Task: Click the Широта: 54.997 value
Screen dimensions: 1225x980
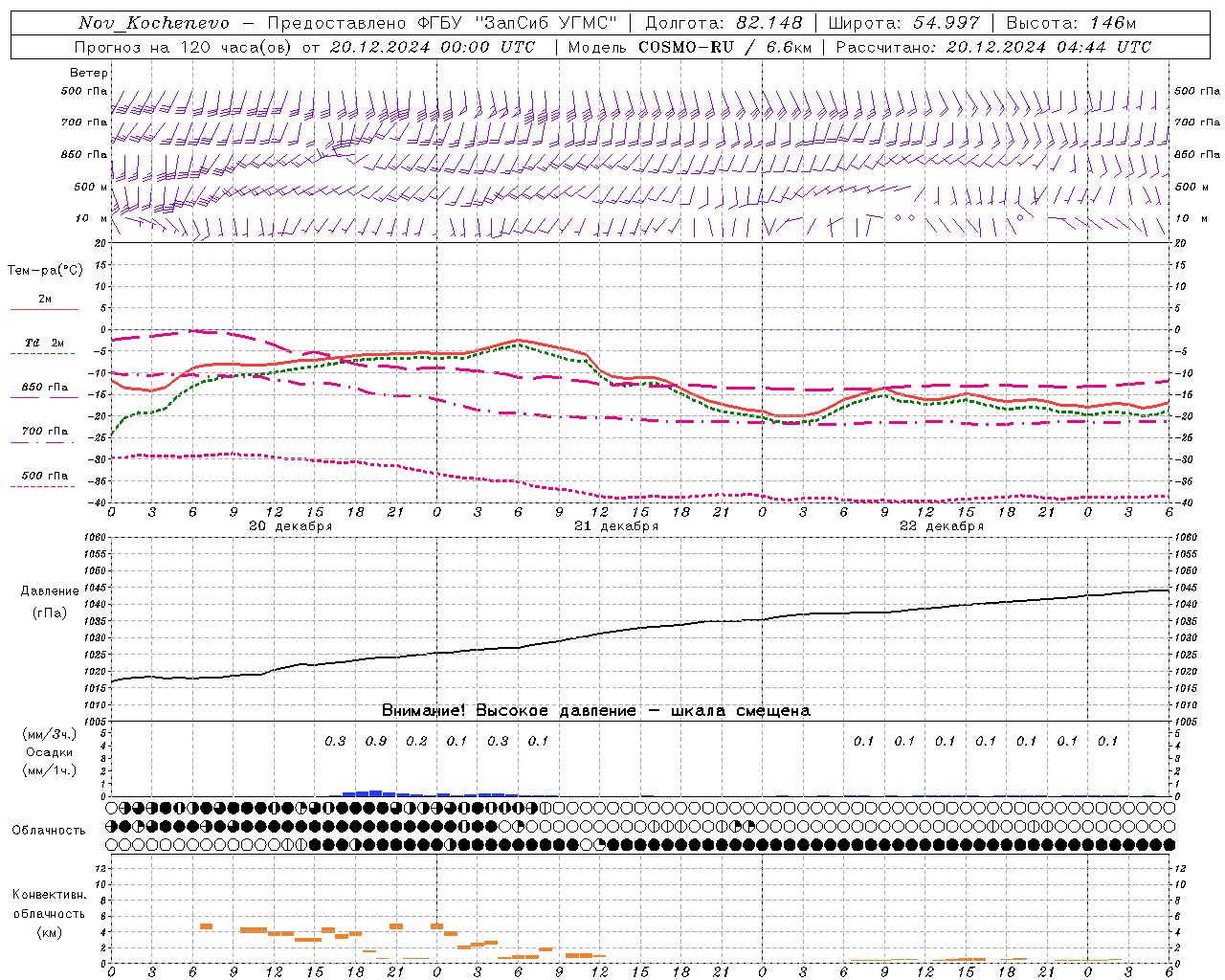Action: (x=904, y=23)
